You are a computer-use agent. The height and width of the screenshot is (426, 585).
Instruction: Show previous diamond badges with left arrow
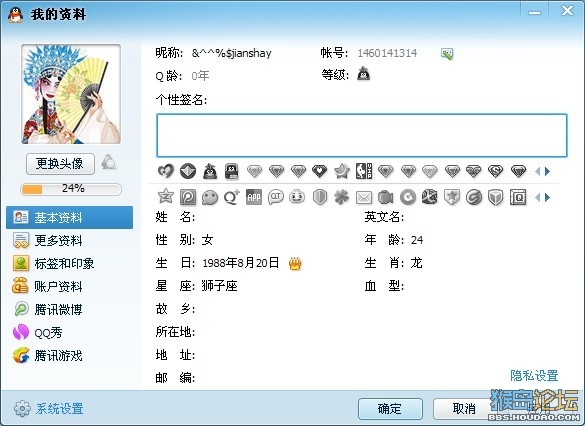538,172
